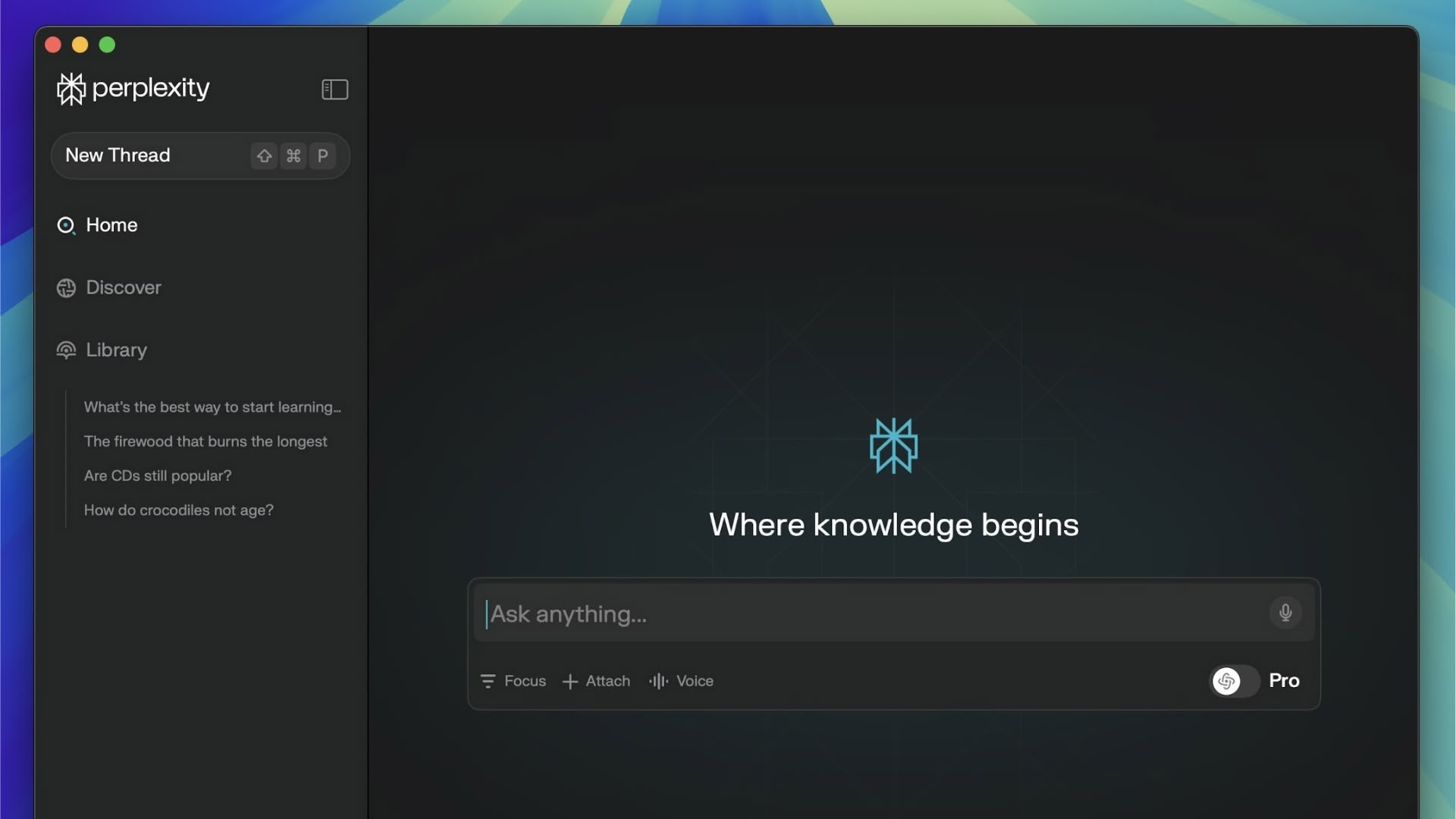Toggle the microphone input button

click(x=1286, y=612)
